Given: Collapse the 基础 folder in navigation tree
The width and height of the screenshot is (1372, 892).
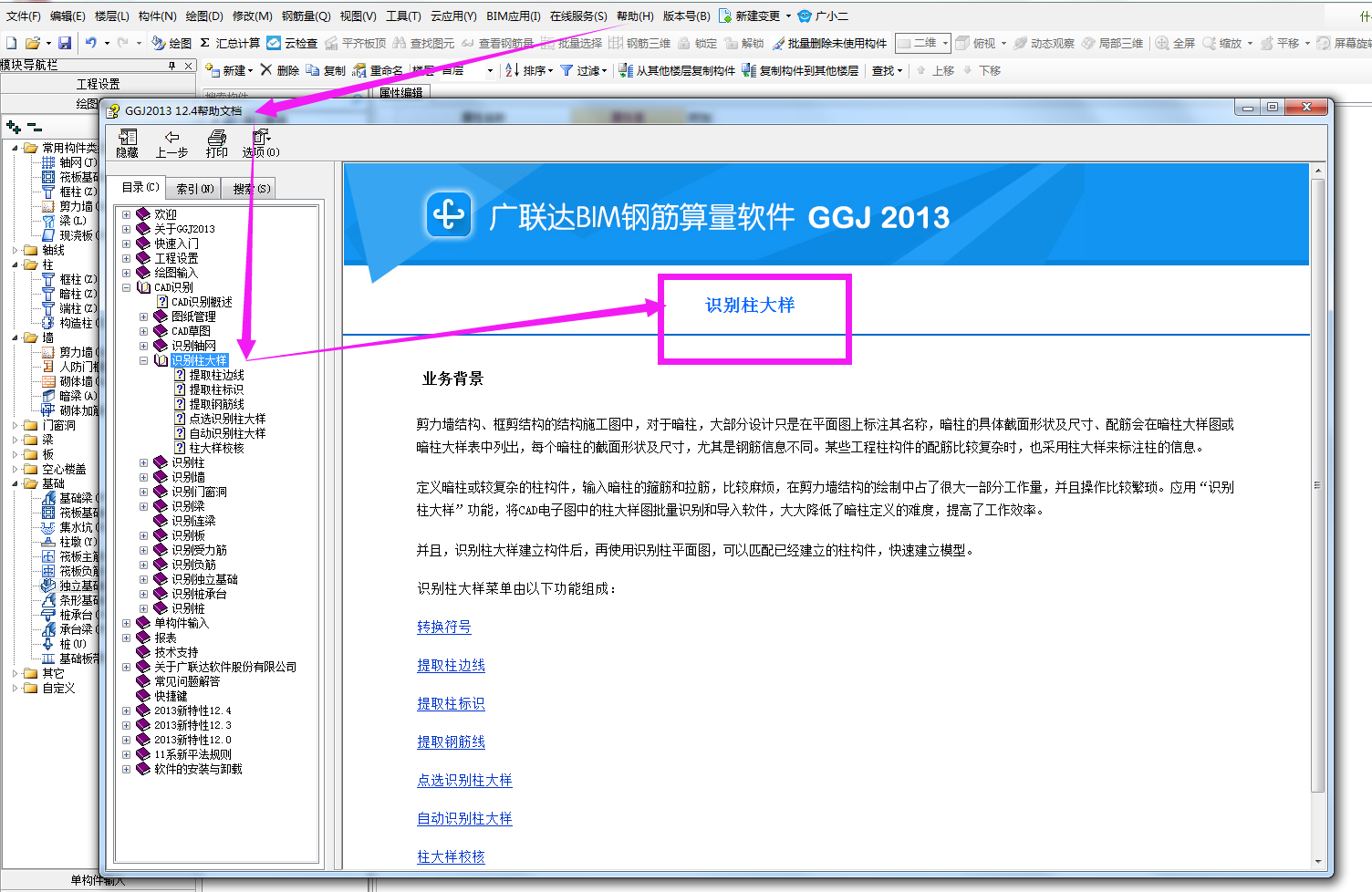Looking at the screenshot, I should 16,483.
